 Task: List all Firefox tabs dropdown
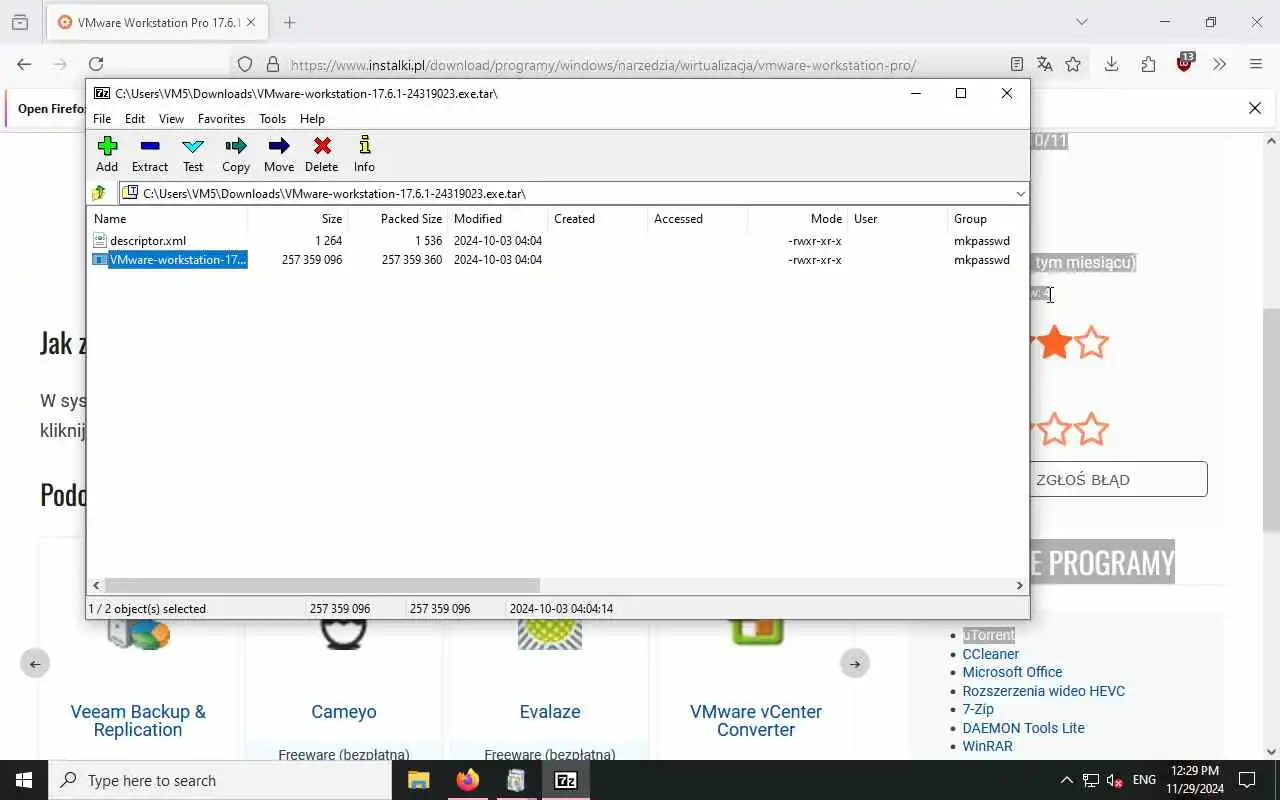coord(1081,22)
